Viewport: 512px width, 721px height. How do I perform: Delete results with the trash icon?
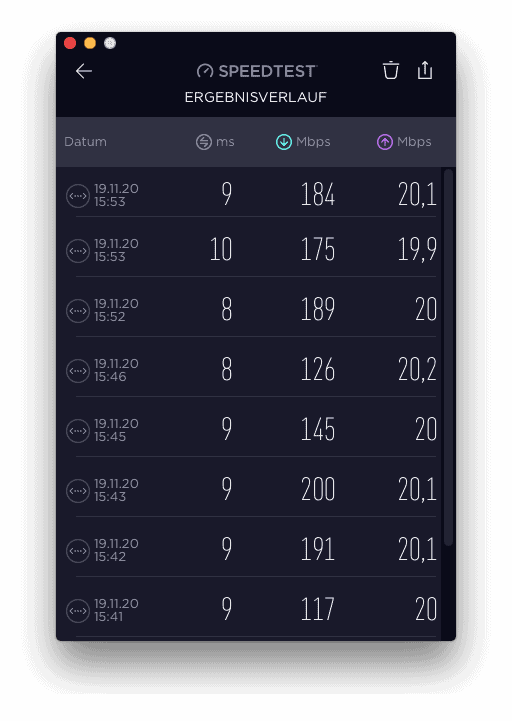pyautogui.click(x=391, y=70)
